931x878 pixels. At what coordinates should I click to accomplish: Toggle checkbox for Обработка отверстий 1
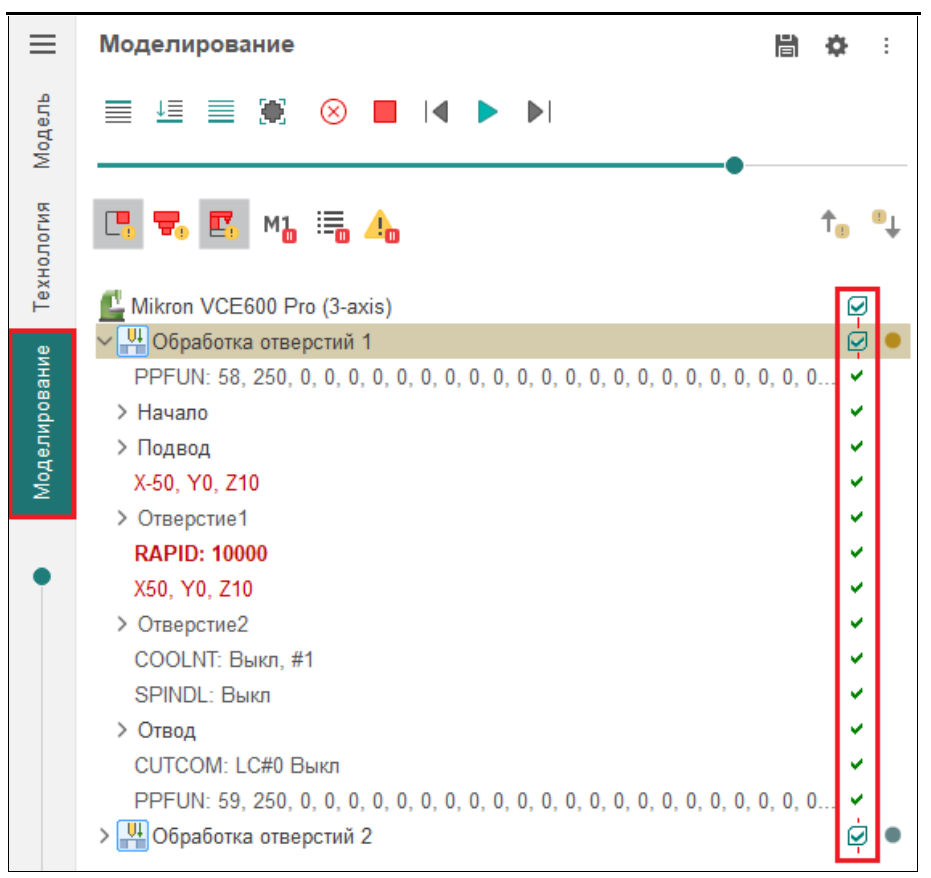click(857, 342)
